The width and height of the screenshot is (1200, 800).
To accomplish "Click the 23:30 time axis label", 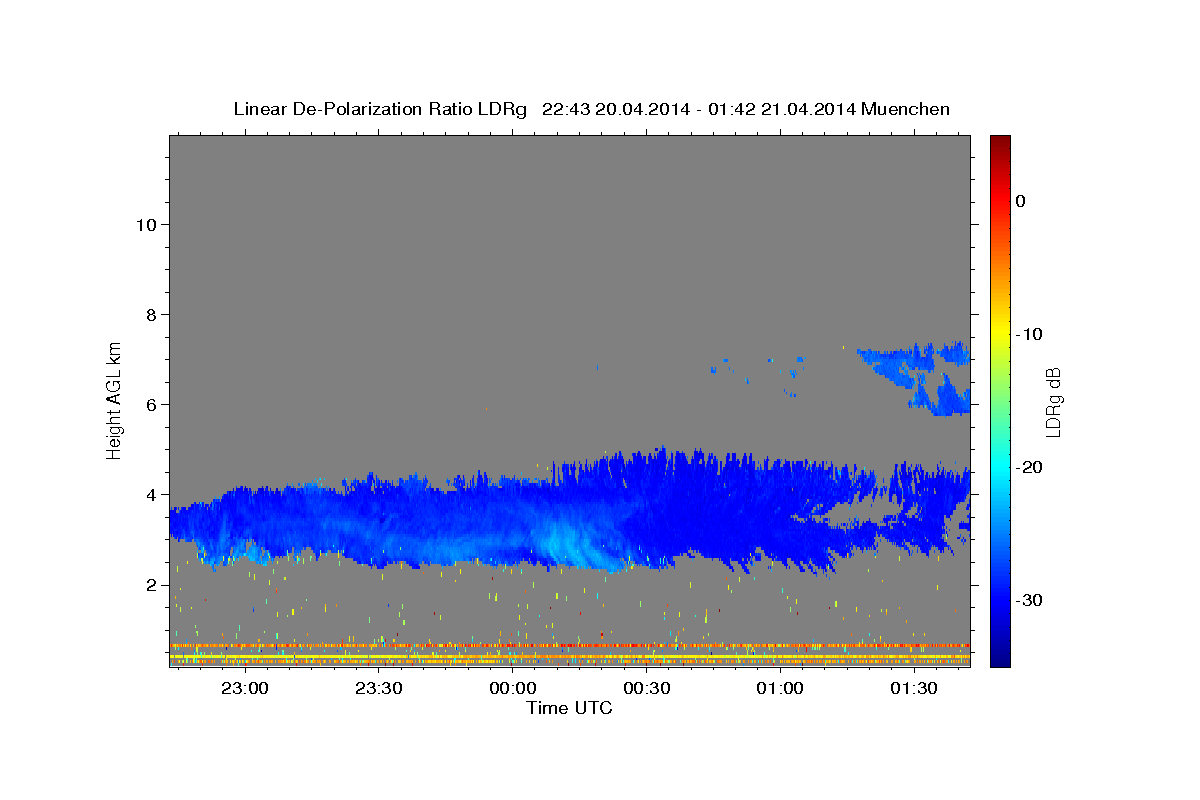I will (x=377, y=688).
